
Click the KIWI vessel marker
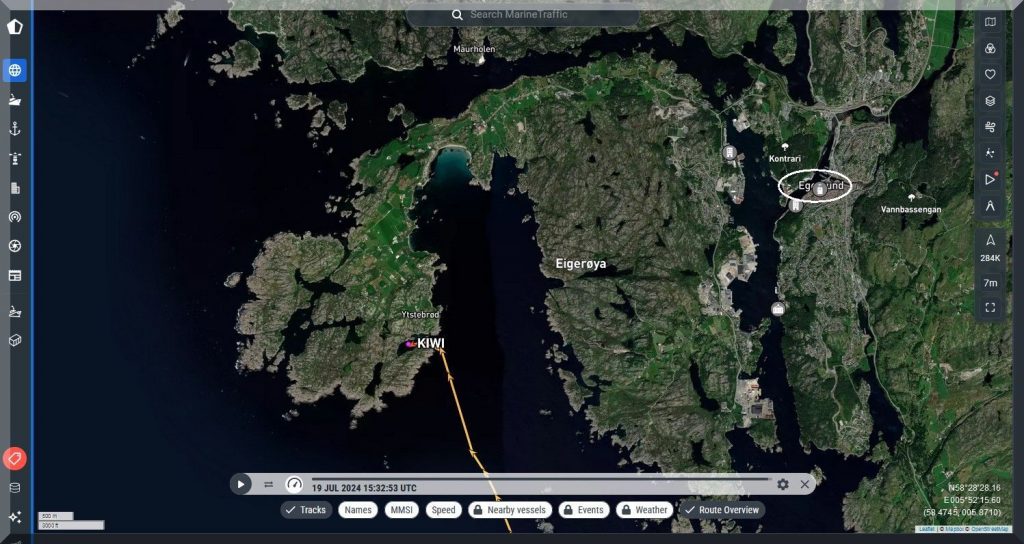411,344
